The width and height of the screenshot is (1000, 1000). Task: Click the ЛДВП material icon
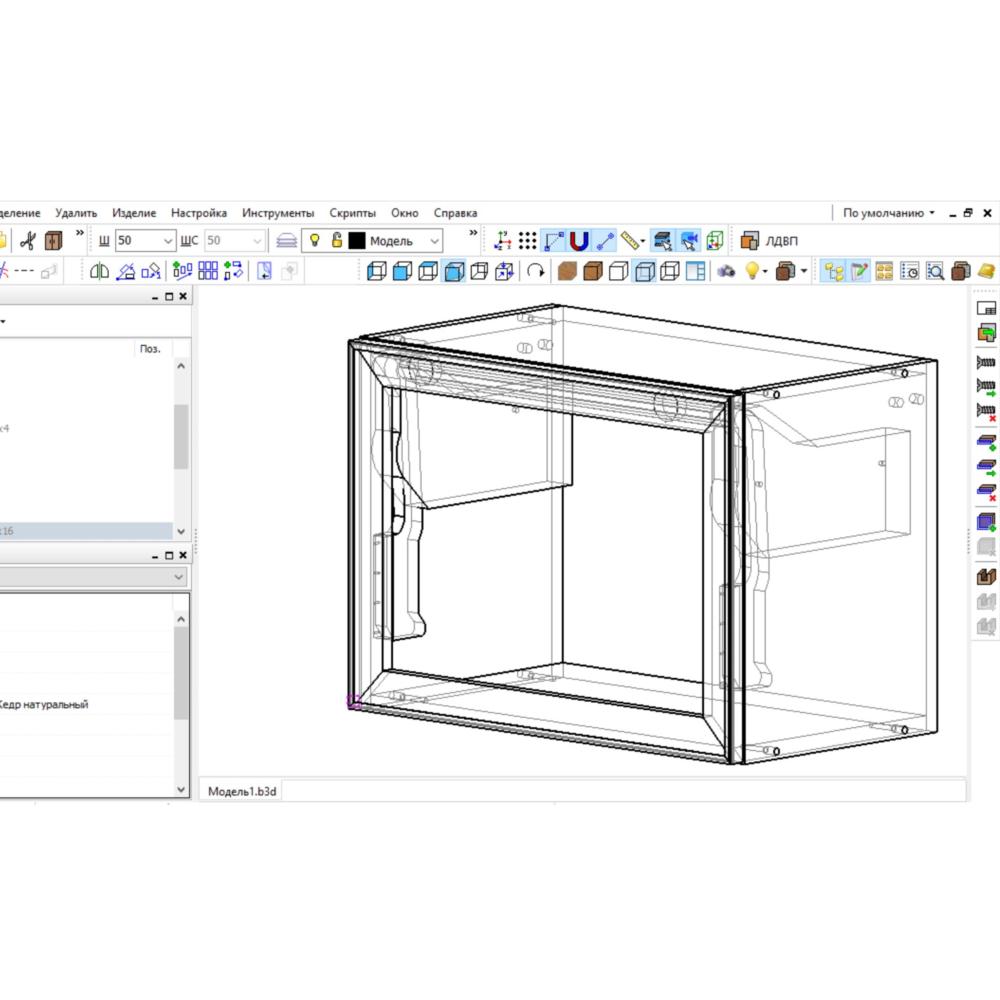(750, 241)
